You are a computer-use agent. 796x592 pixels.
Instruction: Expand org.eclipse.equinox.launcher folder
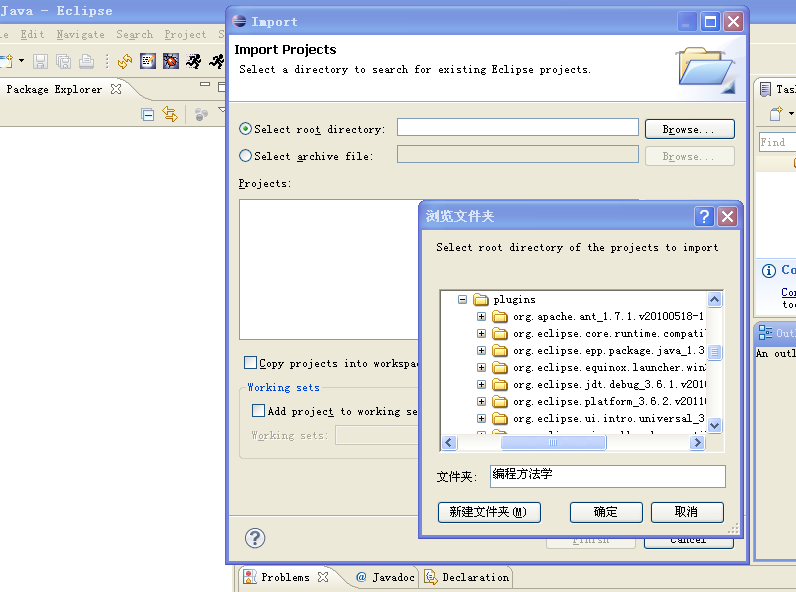pos(481,368)
